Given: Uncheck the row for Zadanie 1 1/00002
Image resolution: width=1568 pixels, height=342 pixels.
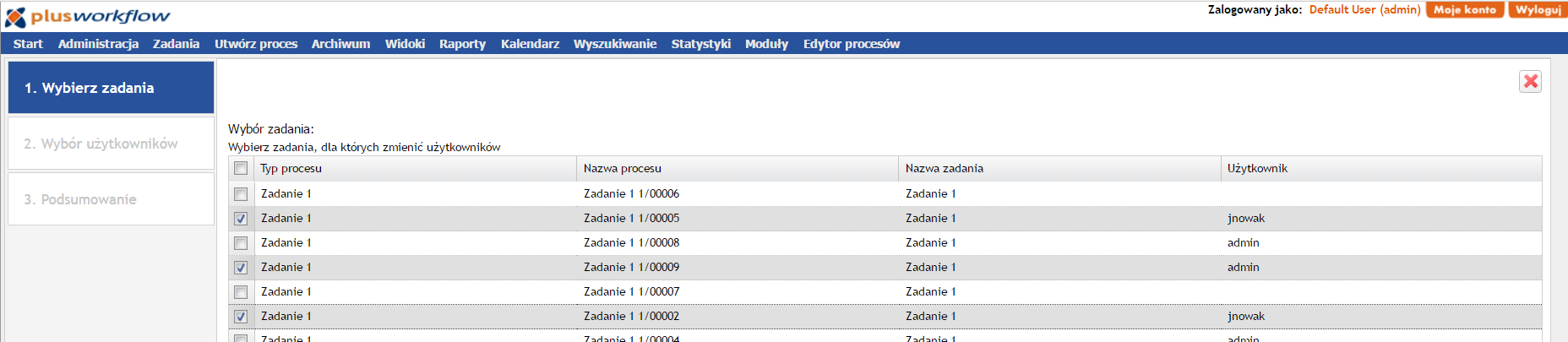Looking at the screenshot, I should click(x=241, y=316).
